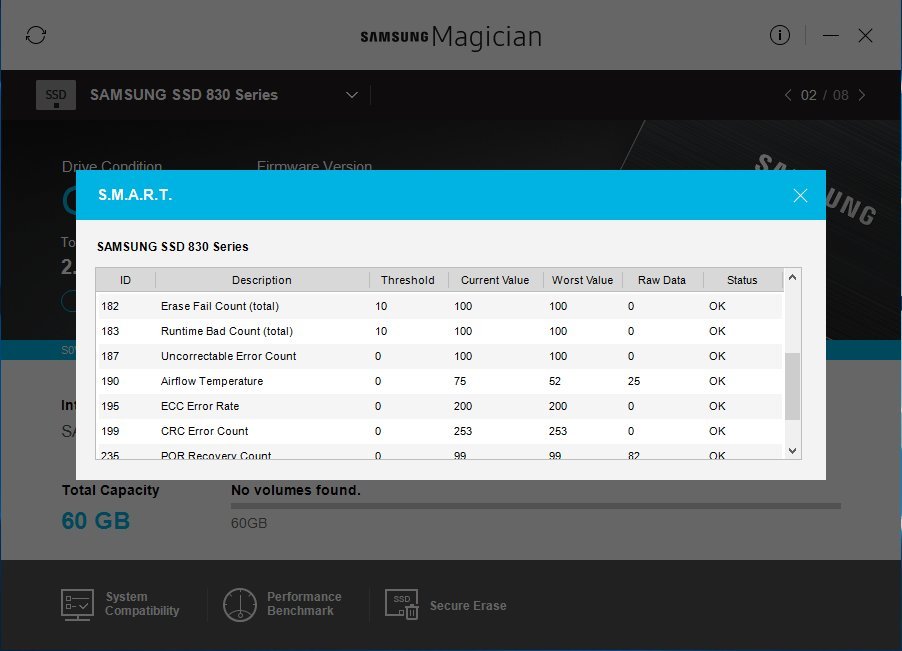This screenshot has width=902, height=651.
Task: Click the SMART table scrollbar thumb
Action: (x=792, y=386)
